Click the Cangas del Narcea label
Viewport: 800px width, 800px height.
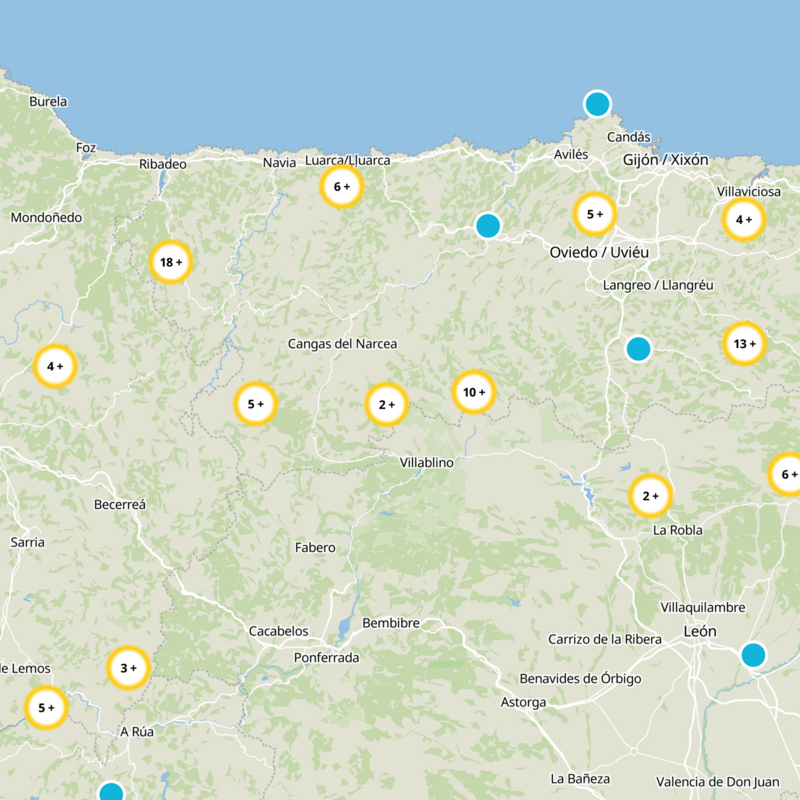(342, 344)
